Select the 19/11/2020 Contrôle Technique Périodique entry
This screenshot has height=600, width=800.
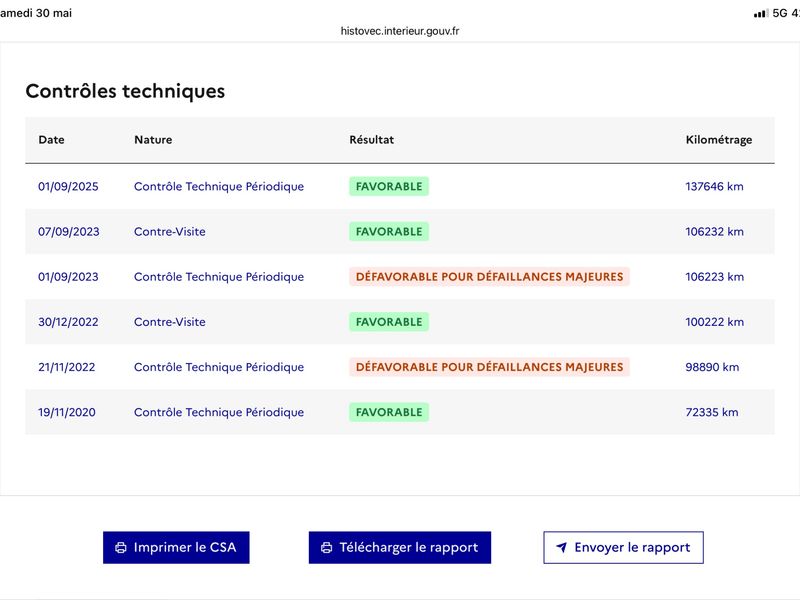click(399, 412)
